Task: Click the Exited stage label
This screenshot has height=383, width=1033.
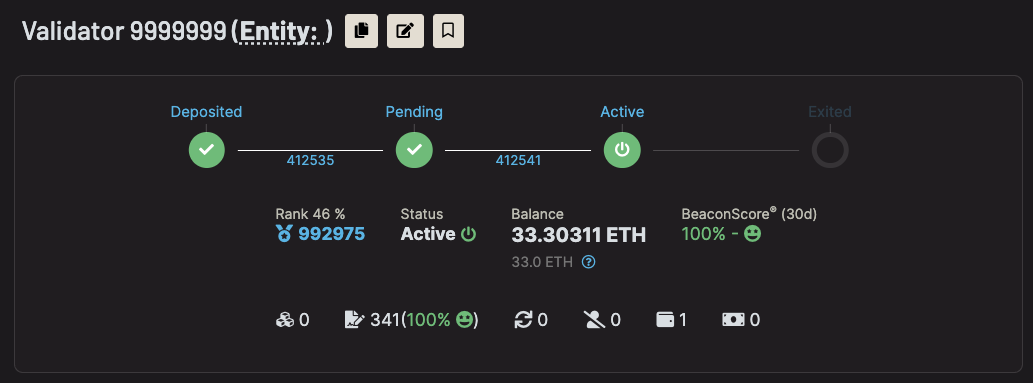Action: (829, 112)
